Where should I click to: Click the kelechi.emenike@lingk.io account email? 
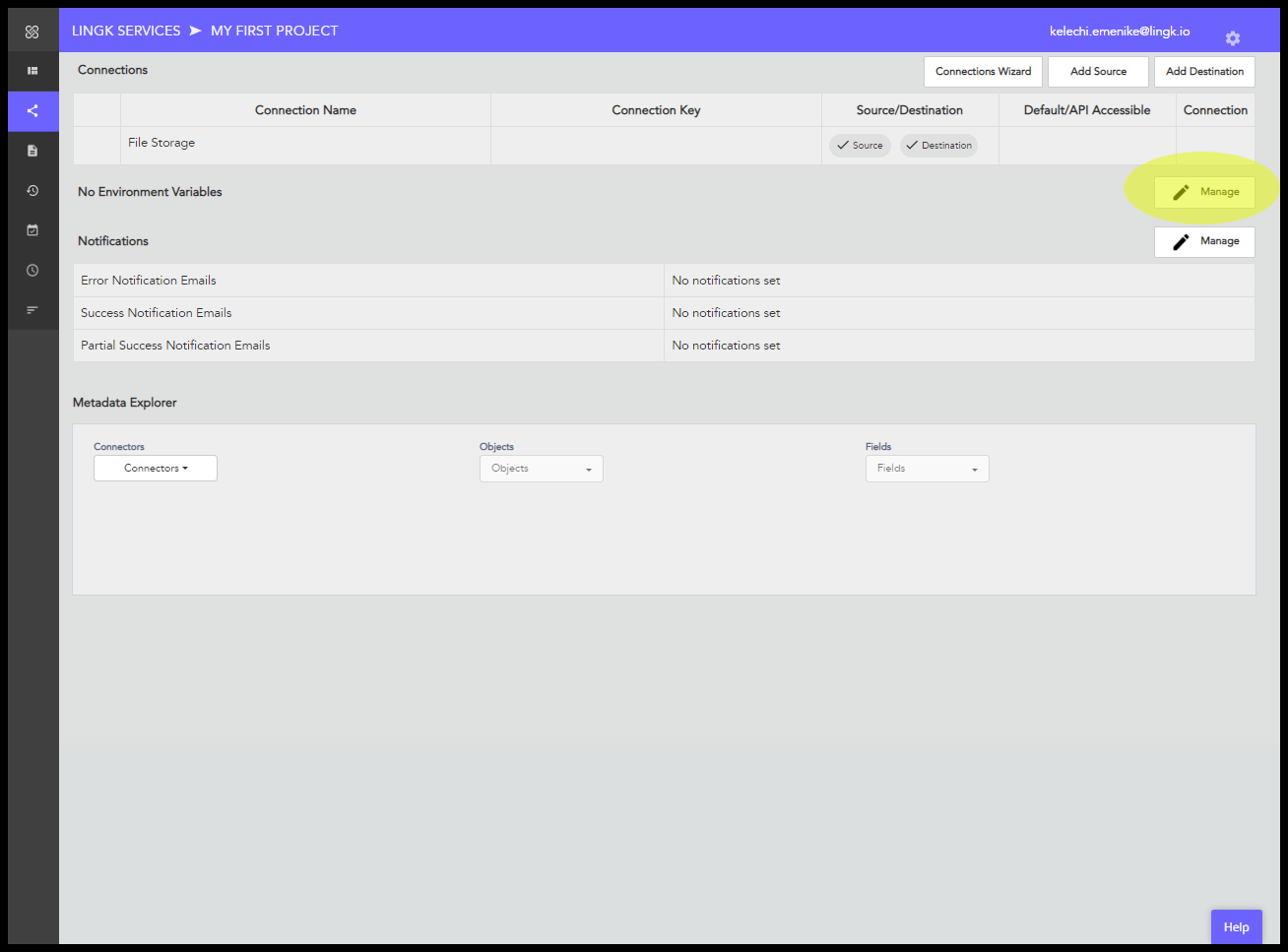coord(1120,32)
